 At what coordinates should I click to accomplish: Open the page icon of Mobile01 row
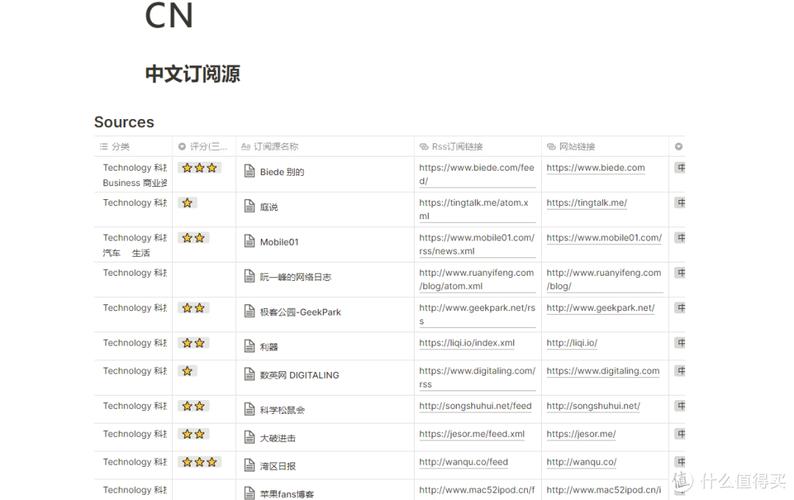(x=249, y=241)
